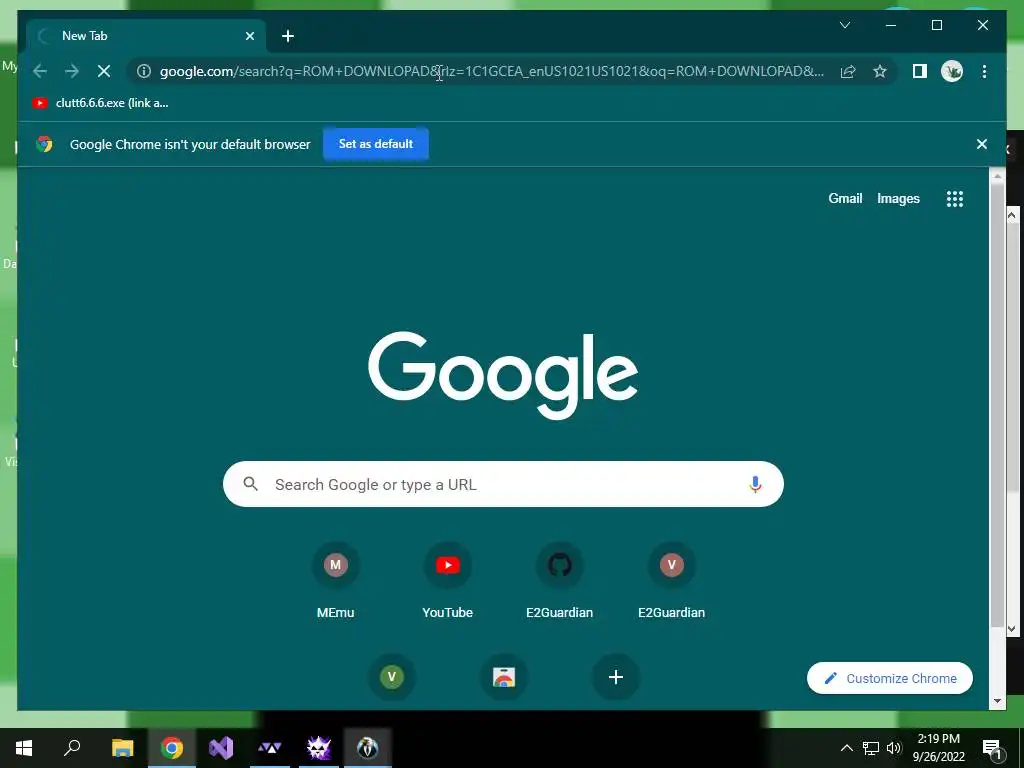Screen dimensions: 1024x768
Task: Go forward to the next page
Action: point(72,71)
